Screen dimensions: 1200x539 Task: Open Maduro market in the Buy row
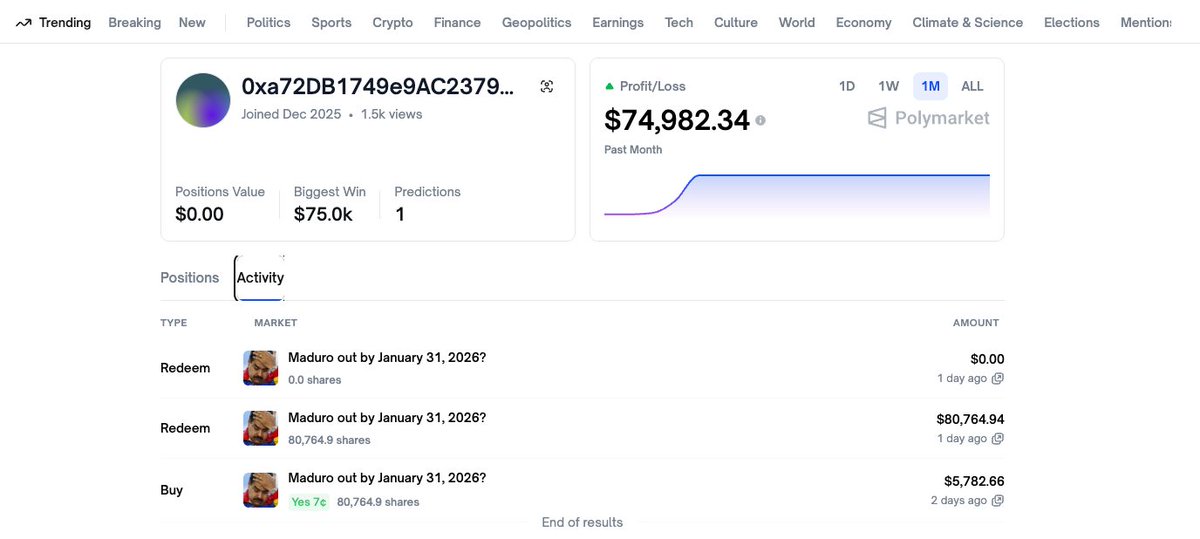[x=387, y=477]
